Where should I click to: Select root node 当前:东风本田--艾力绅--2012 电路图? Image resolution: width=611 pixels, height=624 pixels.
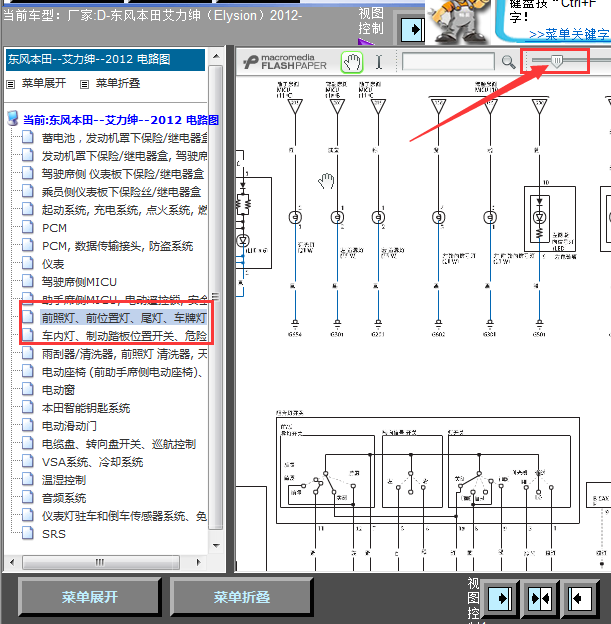[121, 120]
